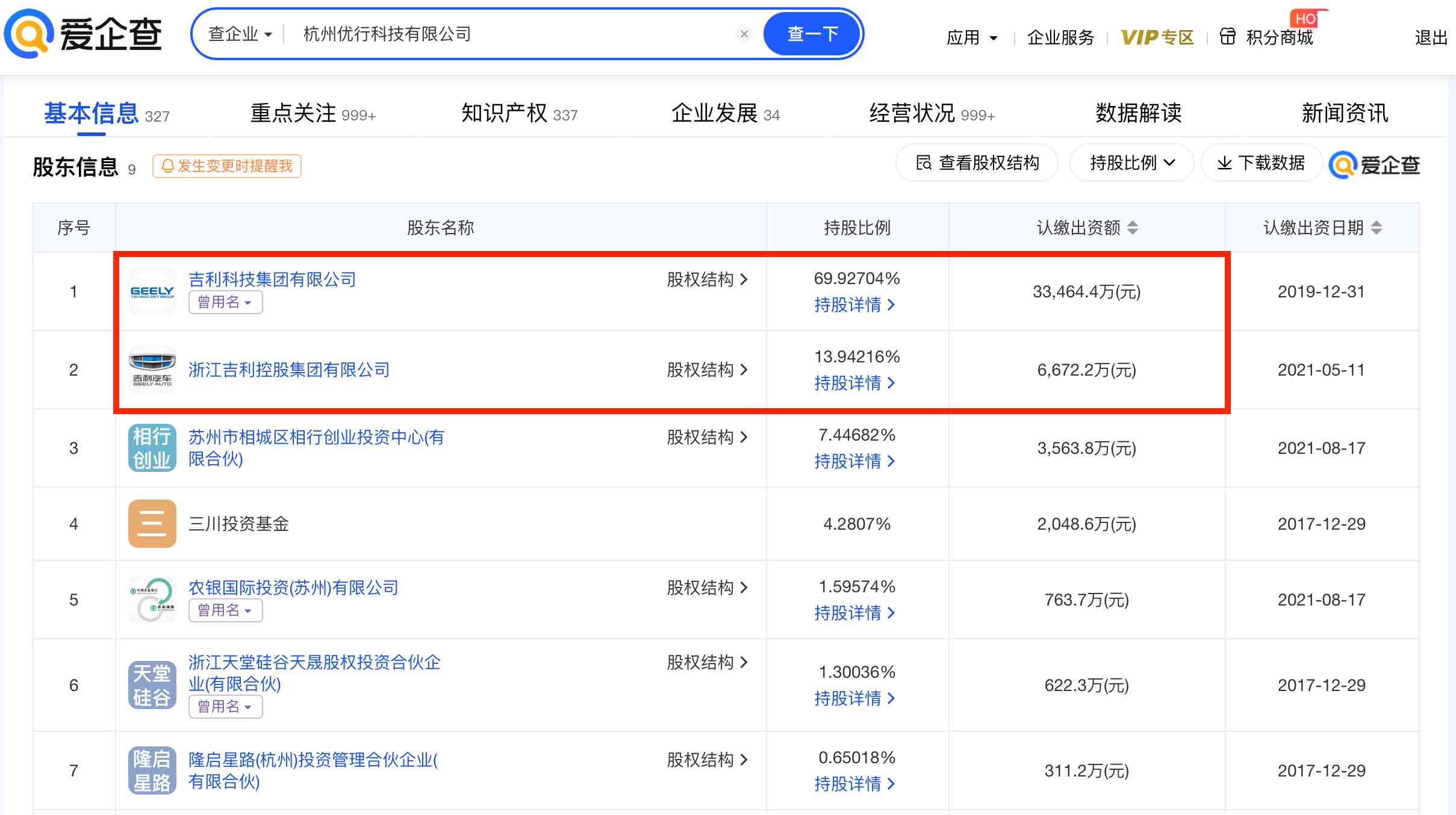
Task: Click the GEELY company logo thumbnail
Action: (152, 292)
